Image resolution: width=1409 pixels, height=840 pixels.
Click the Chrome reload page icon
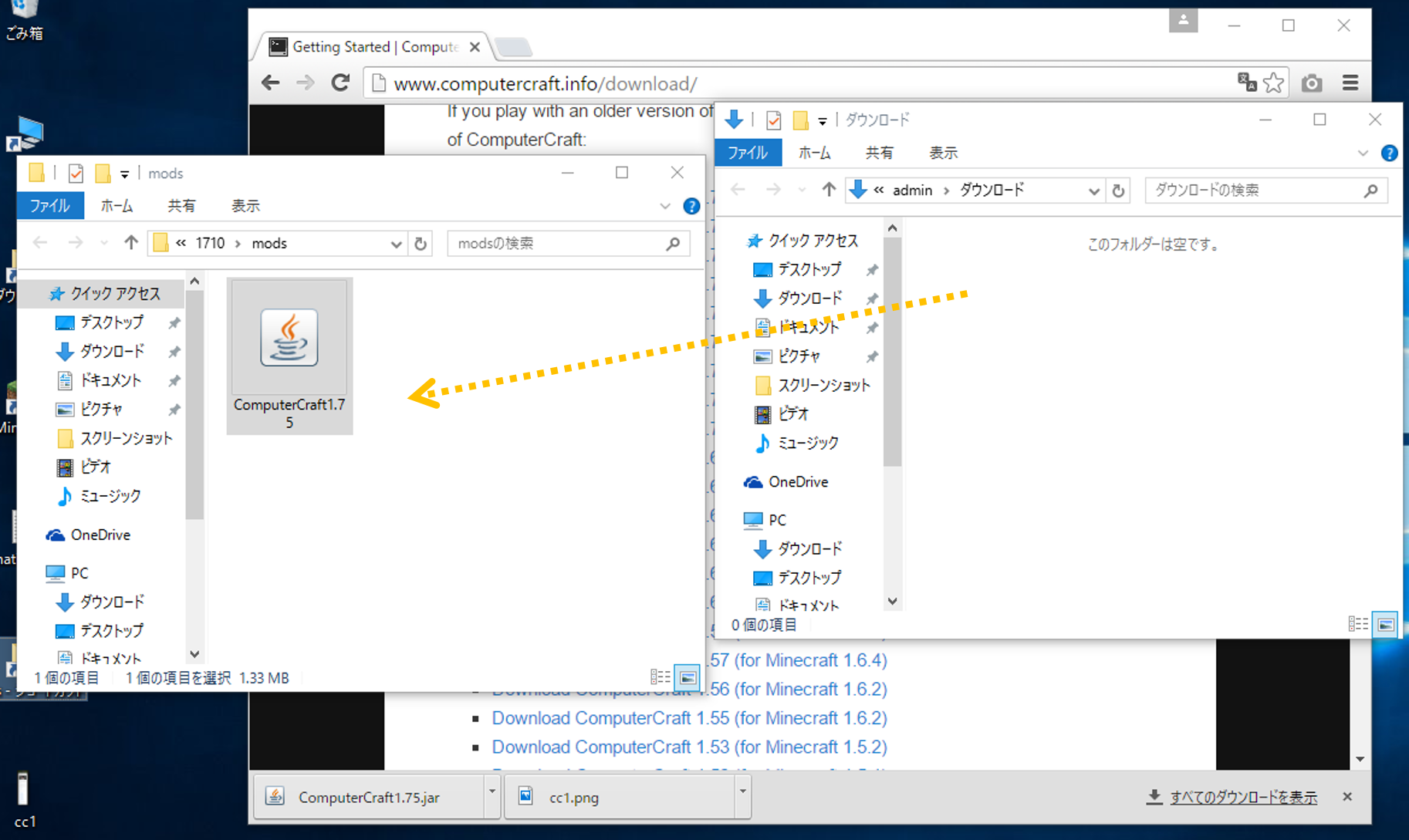tap(340, 83)
